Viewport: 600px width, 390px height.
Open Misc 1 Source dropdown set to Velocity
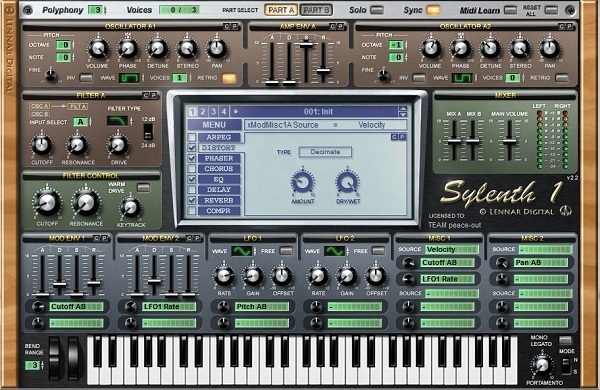(452, 250)
